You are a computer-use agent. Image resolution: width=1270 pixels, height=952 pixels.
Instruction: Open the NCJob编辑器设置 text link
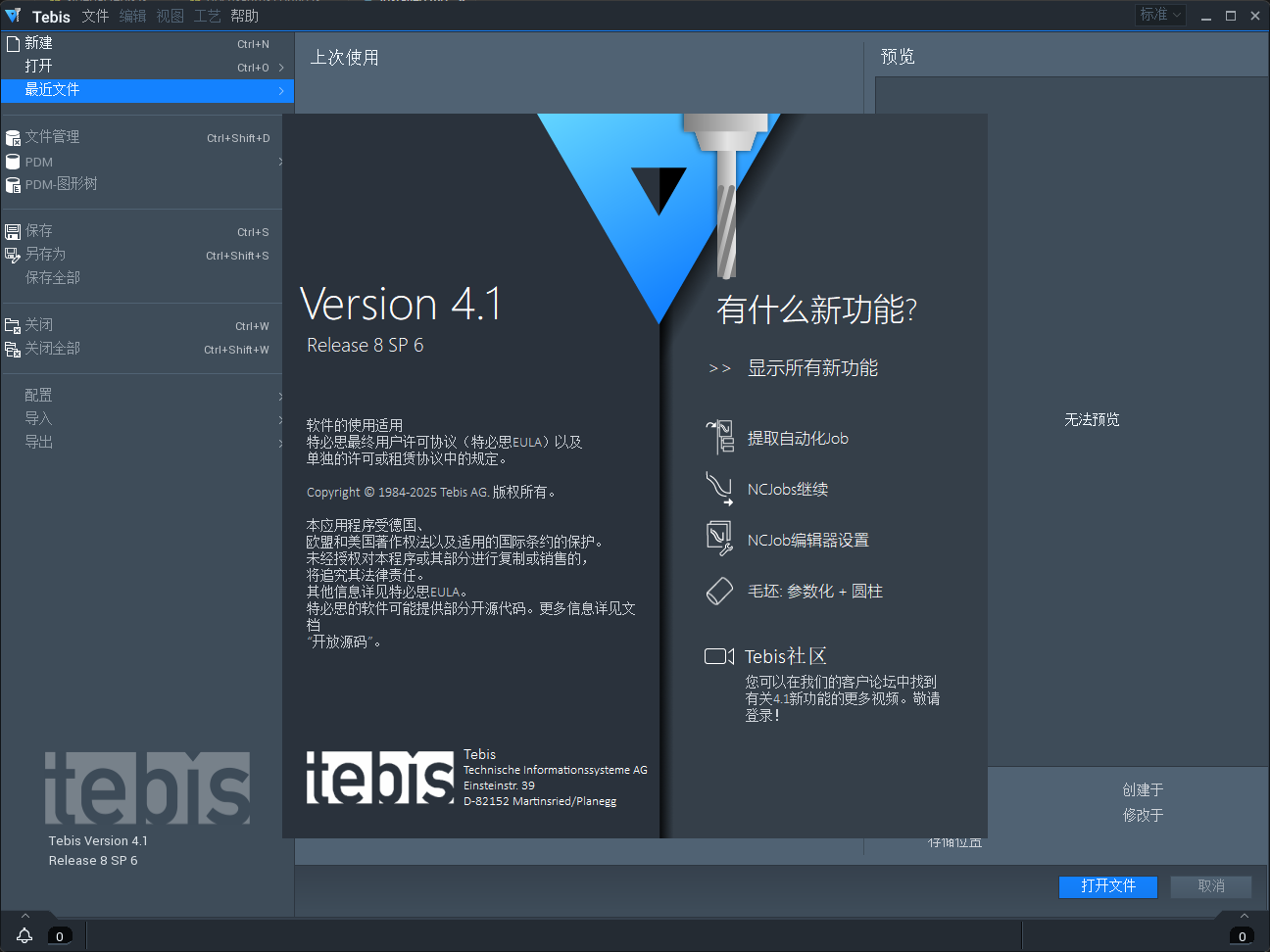pyautogui.click(x=807, y=541)
